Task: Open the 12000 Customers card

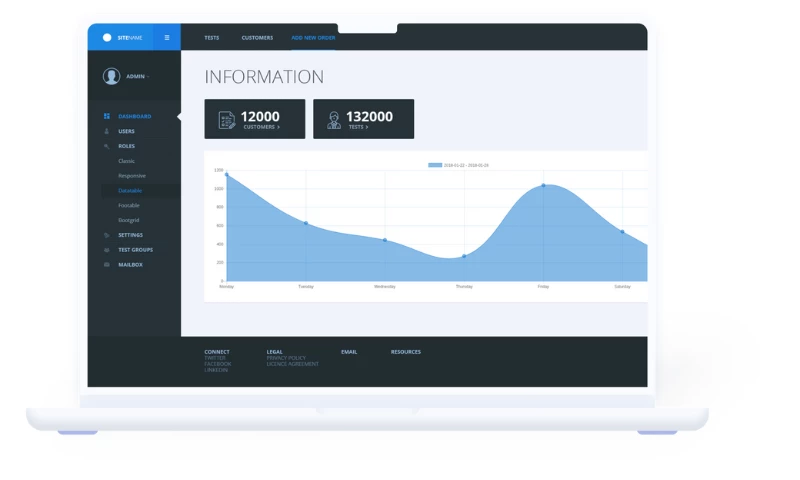Action: (255, 119)
